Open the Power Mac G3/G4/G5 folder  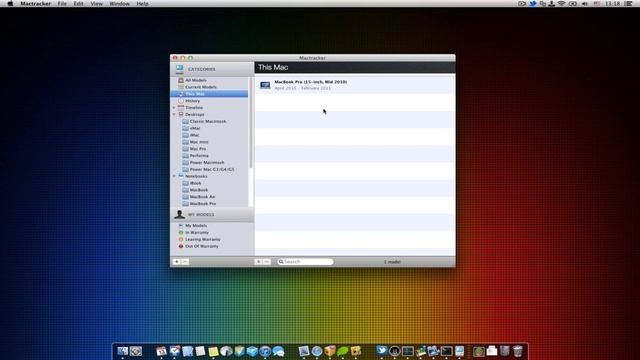[x=209, y=169]
